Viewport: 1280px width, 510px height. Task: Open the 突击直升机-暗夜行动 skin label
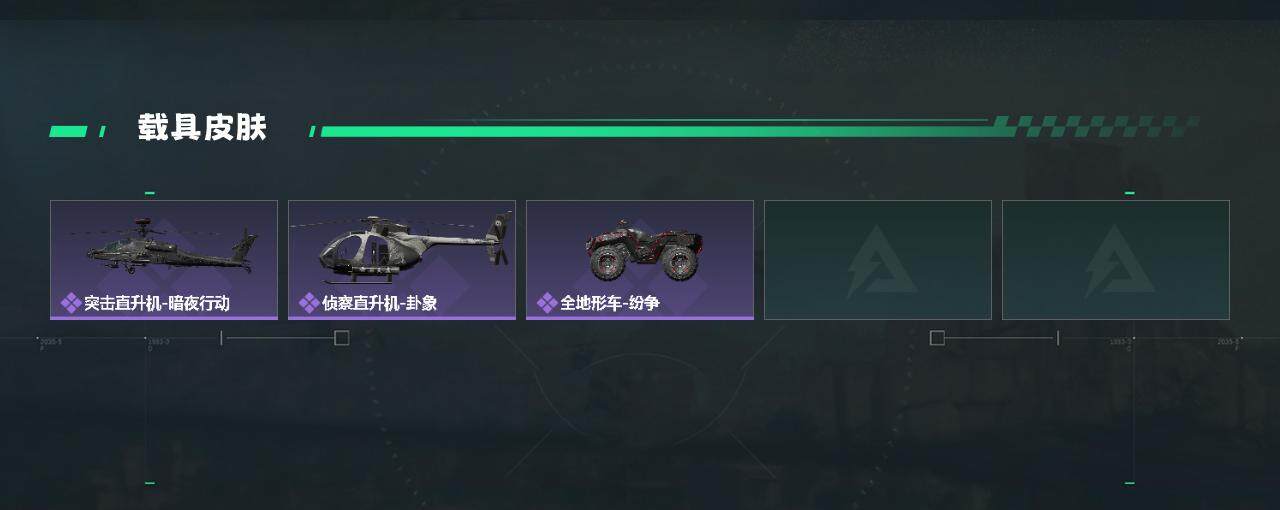157,303
